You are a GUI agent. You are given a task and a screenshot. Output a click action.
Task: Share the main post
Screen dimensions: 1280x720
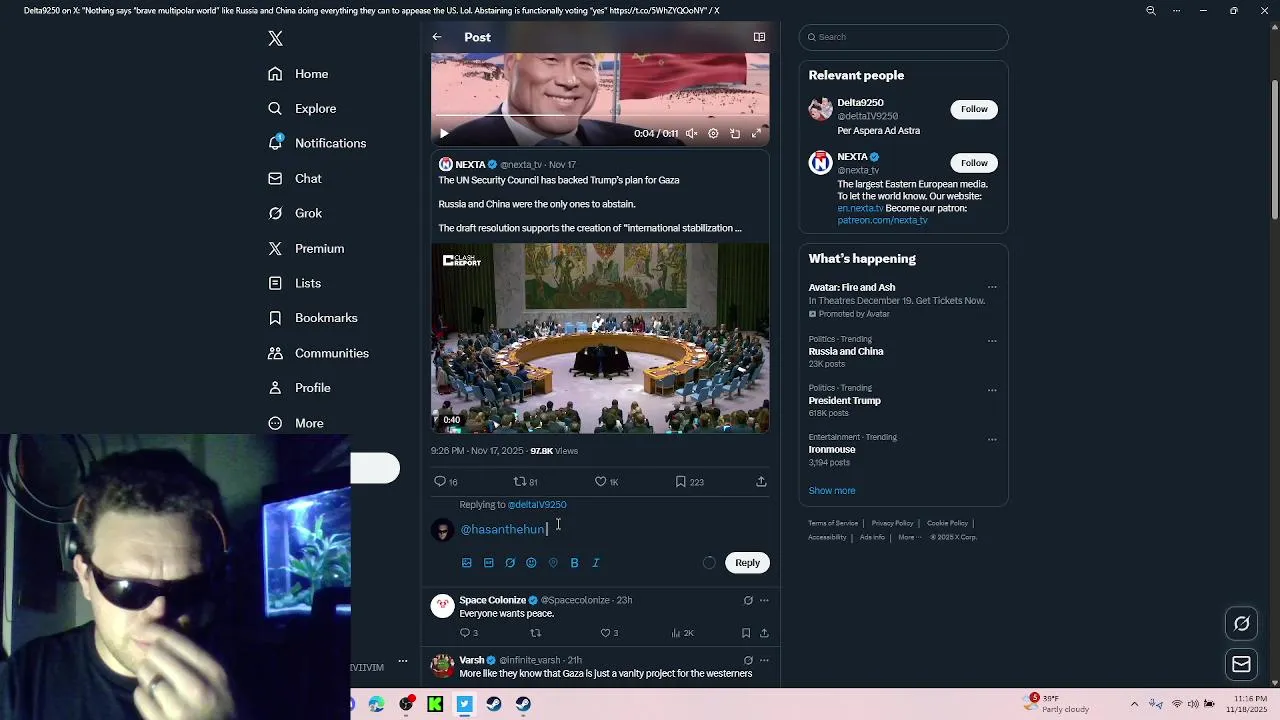tap(761, 482)
